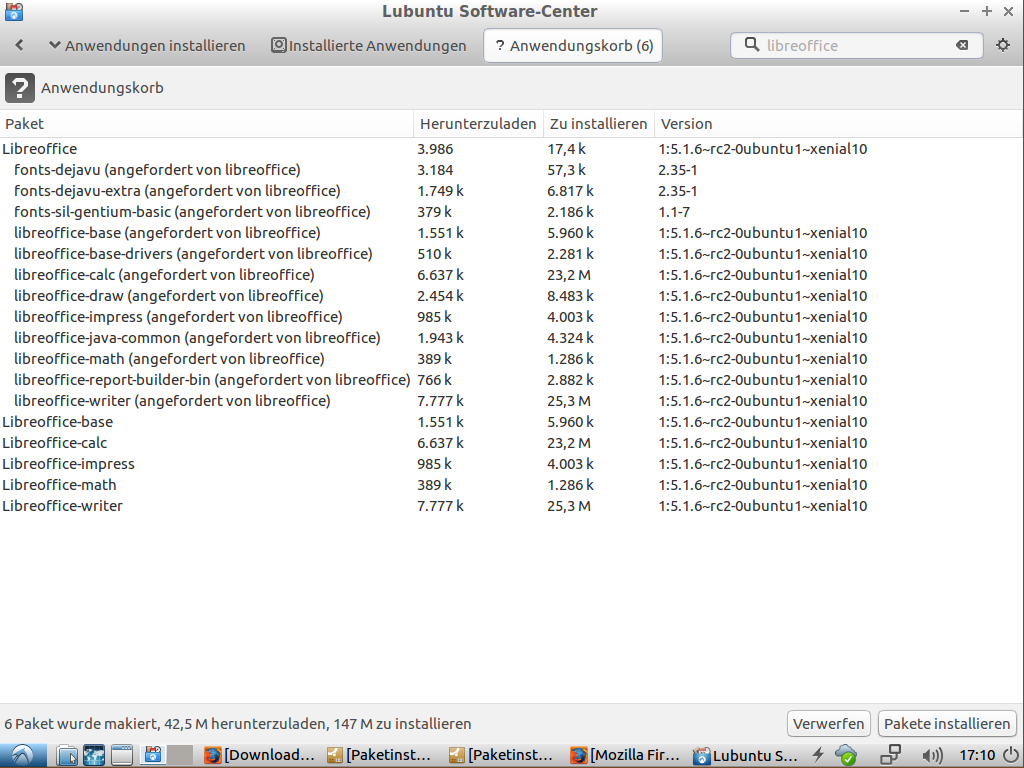The height and width of the screenshot is (768, 1024).
Task: Click the search magnifier icon
Action: coord(752,44)
